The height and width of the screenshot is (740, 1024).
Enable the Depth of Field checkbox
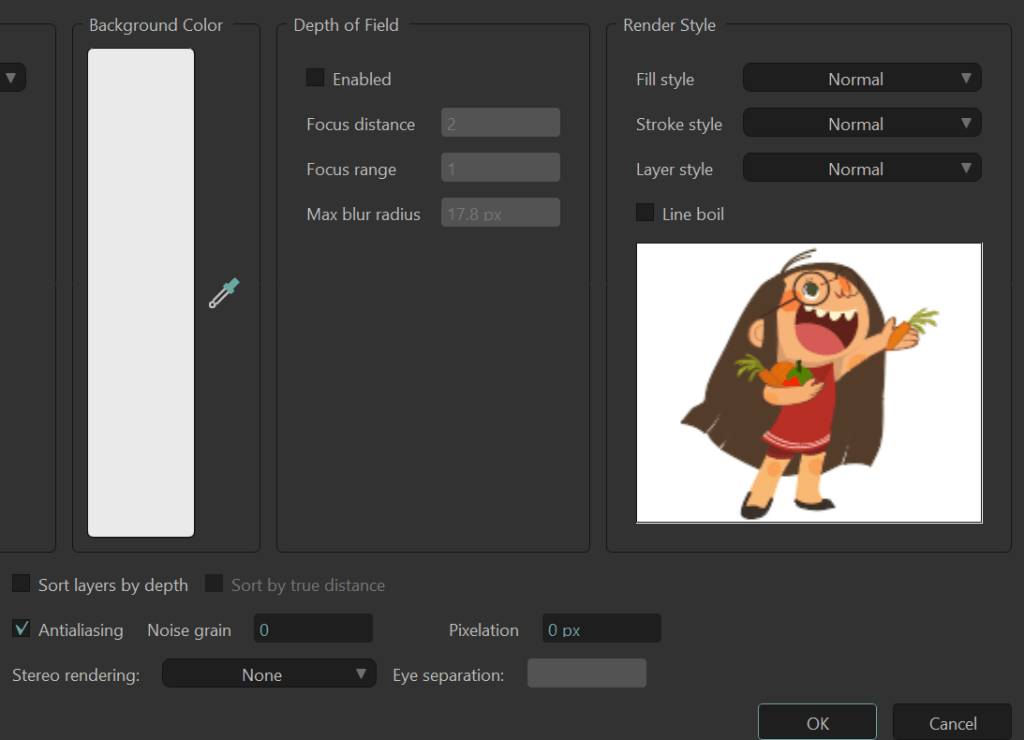315,78
